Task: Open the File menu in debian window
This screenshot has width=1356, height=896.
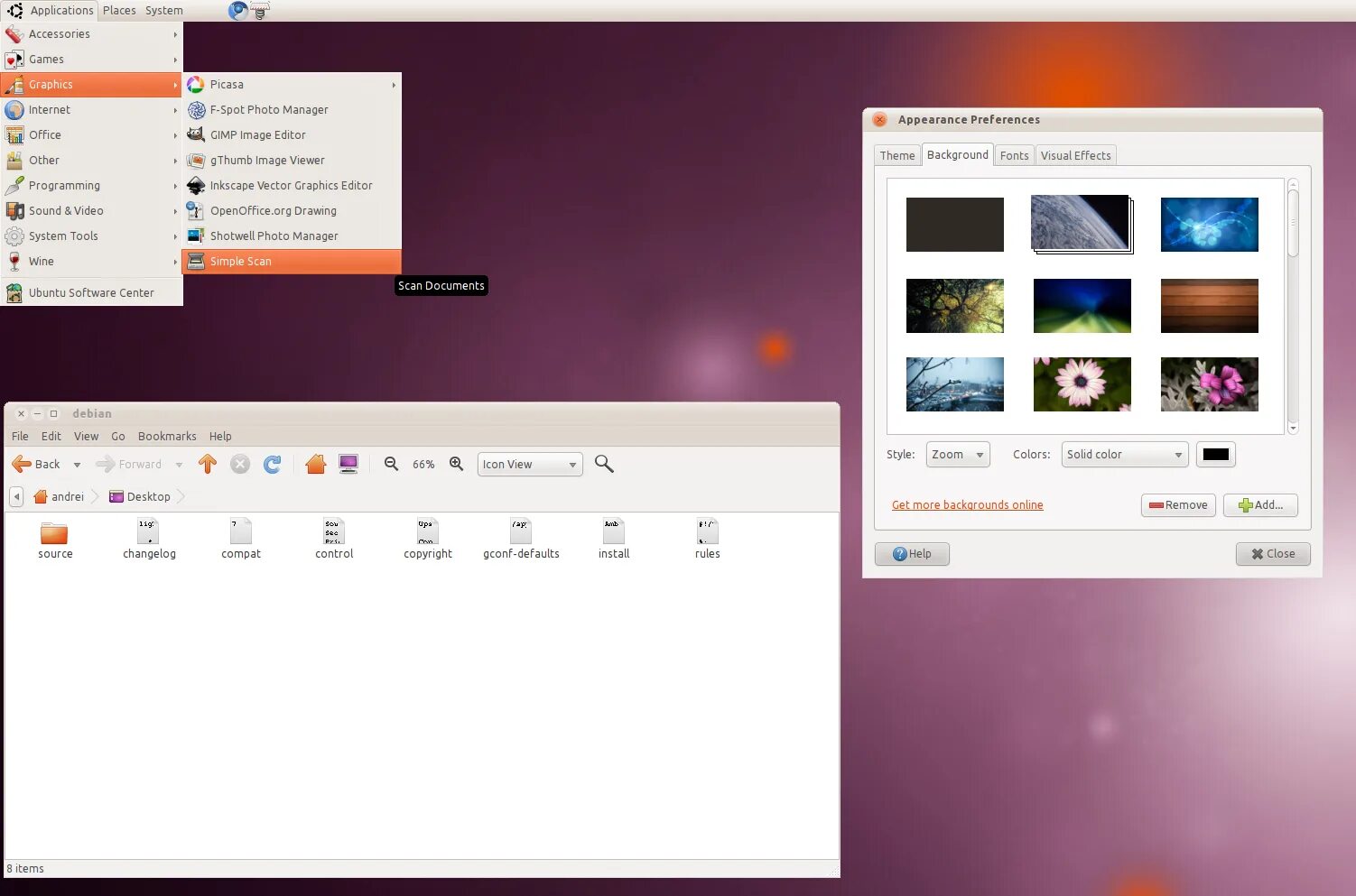Action: (x=20, y=437)
